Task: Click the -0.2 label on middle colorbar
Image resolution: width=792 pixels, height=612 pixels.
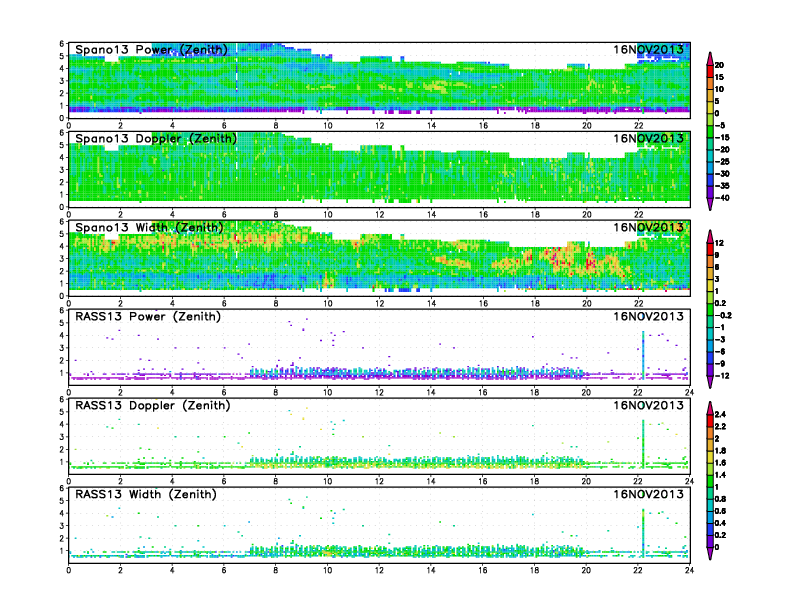Action: coord(723,316)
